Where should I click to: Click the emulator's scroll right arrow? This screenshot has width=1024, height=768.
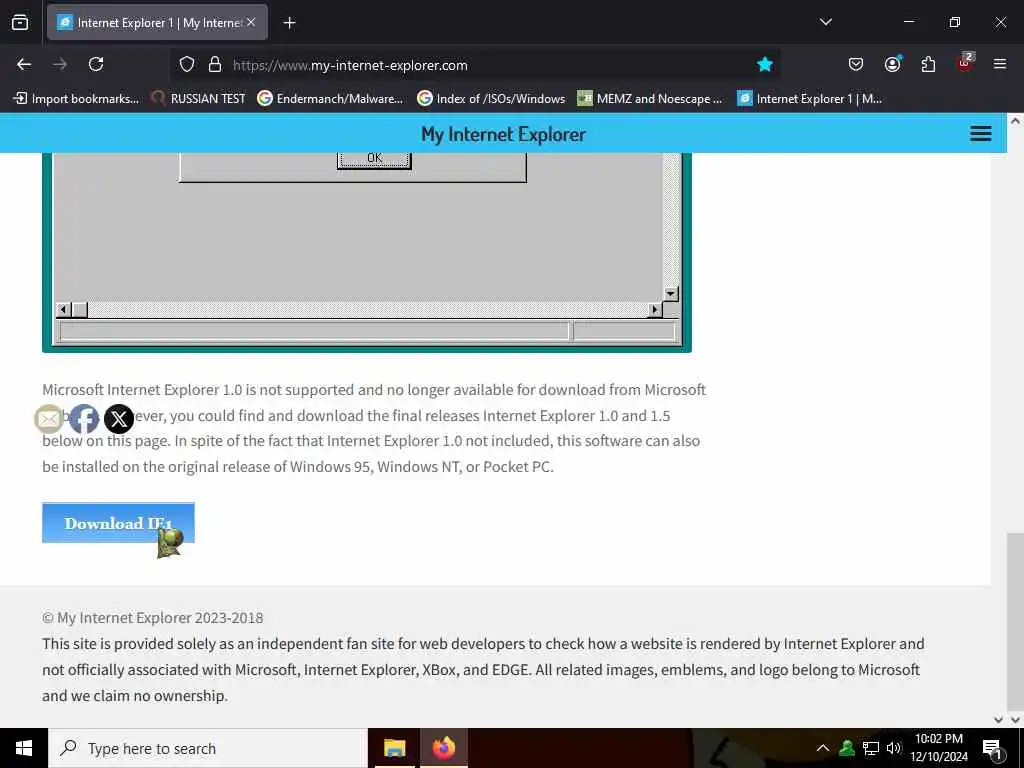click(x=655, y=310)
